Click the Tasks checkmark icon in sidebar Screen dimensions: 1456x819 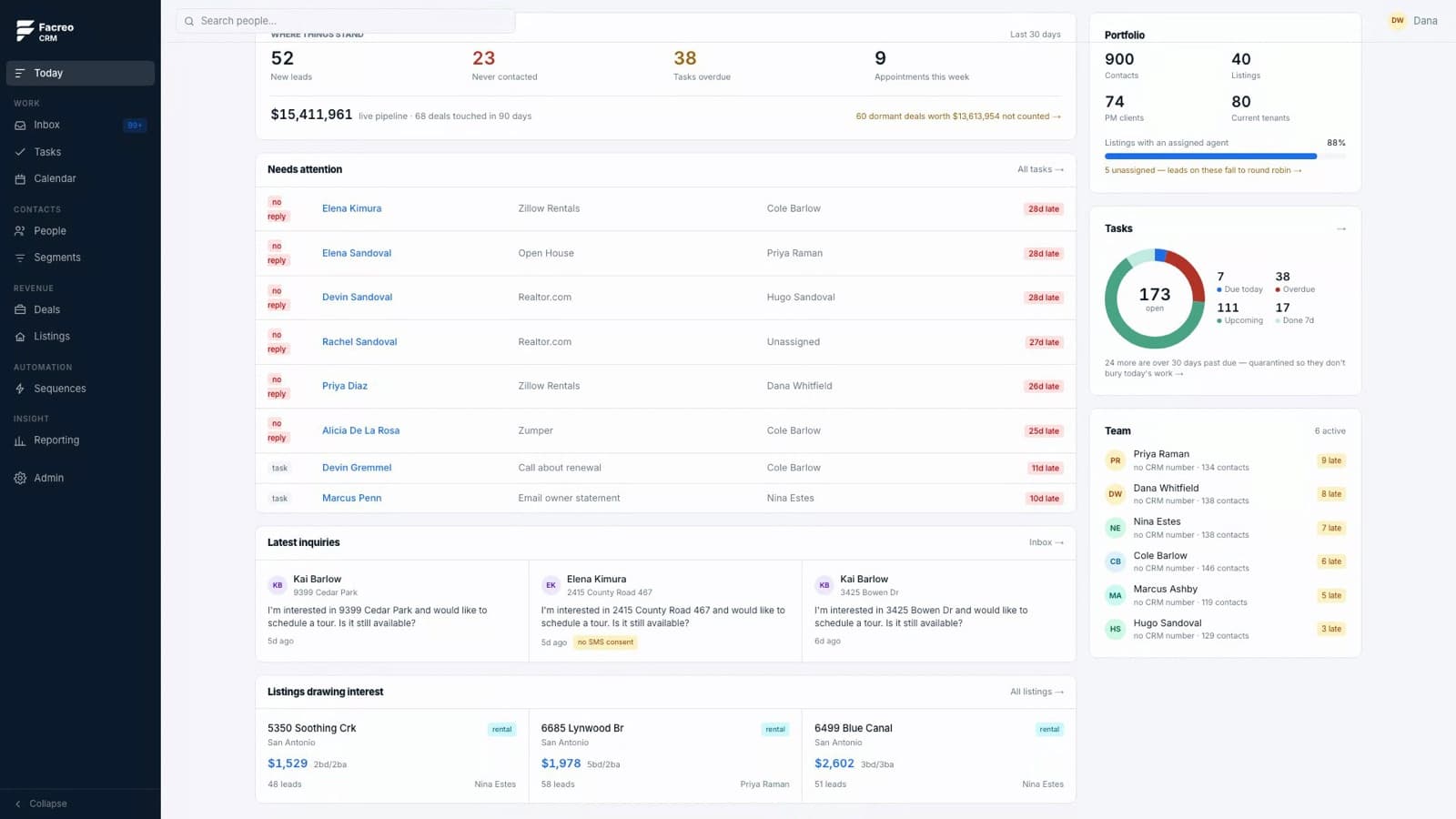(20, 152)
